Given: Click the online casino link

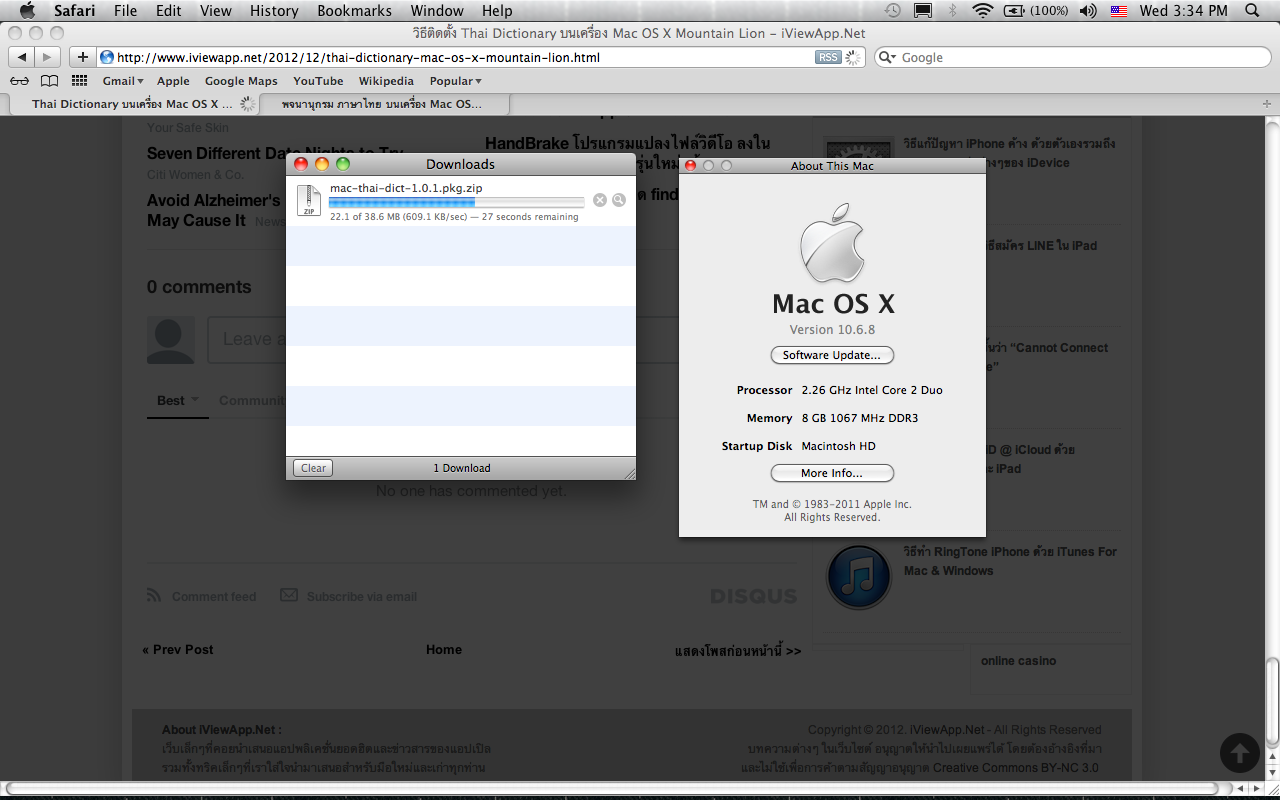Looking at the screenshot, I should tap(1018, 661).
